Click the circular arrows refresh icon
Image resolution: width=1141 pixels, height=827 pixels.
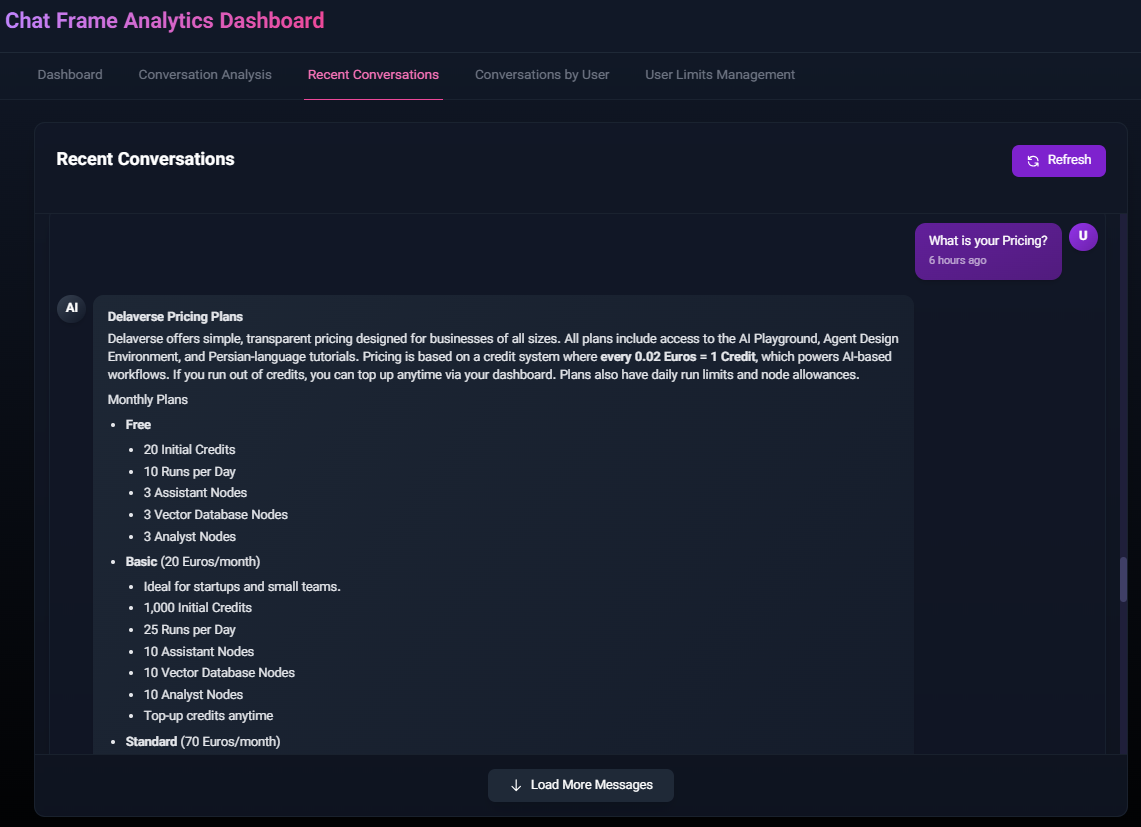(1034, 161)
